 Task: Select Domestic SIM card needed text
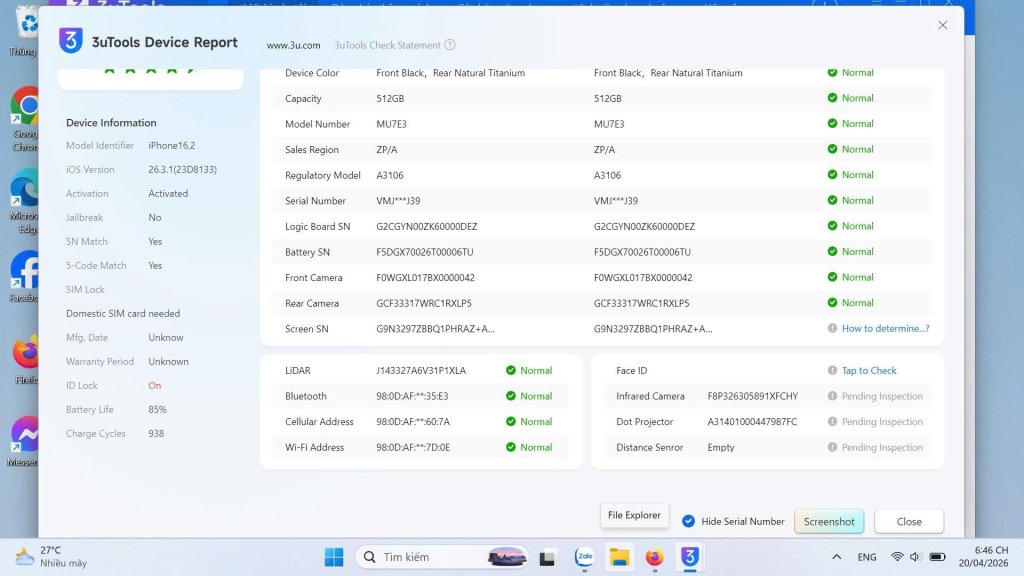123,313
